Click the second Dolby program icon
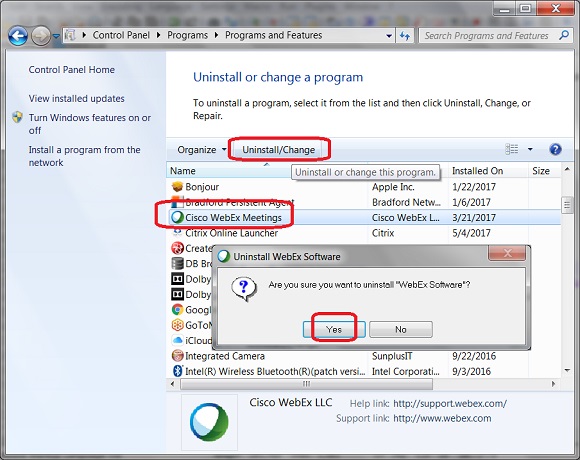 point(177,294)
